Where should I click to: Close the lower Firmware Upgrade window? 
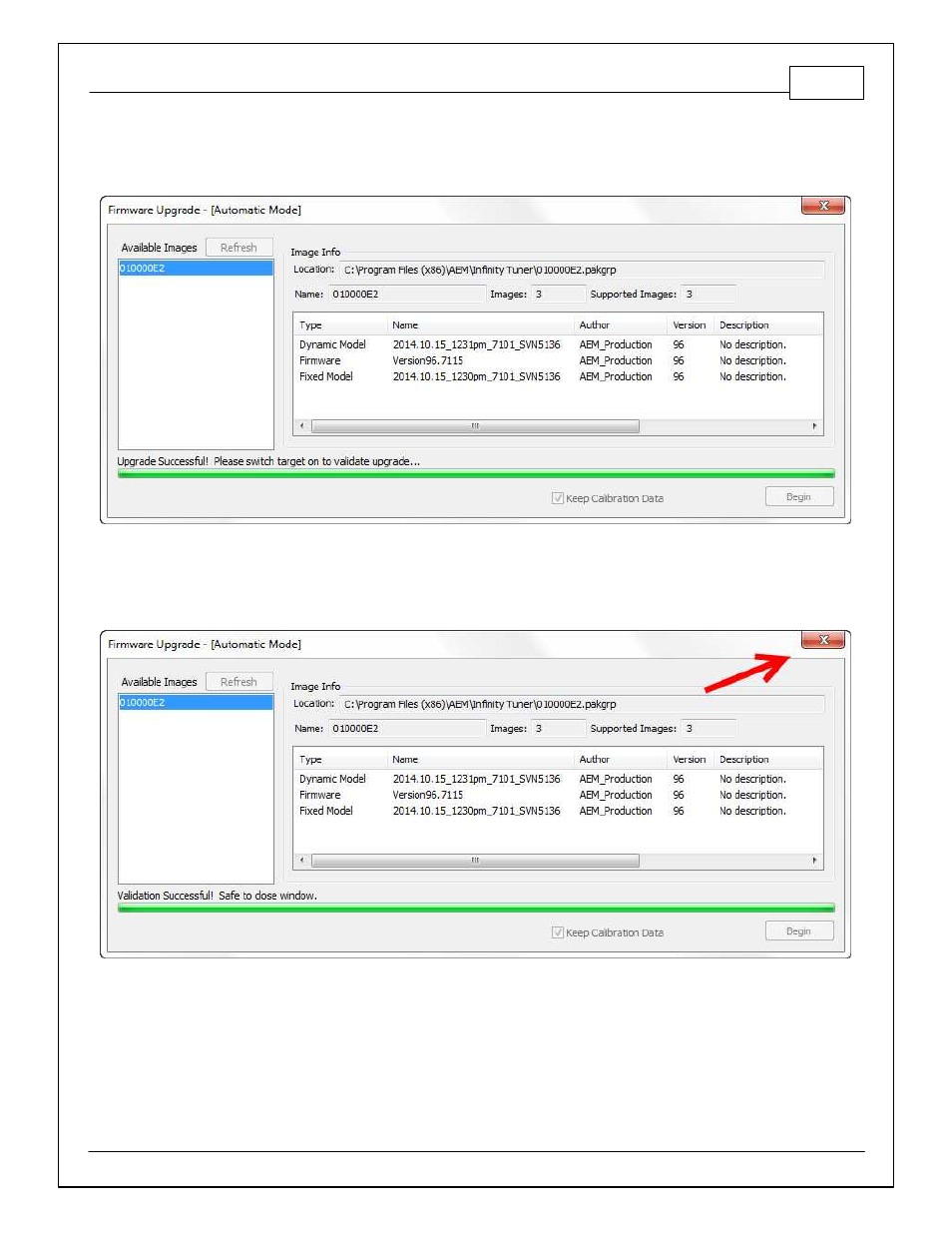(x=823, y=640)
